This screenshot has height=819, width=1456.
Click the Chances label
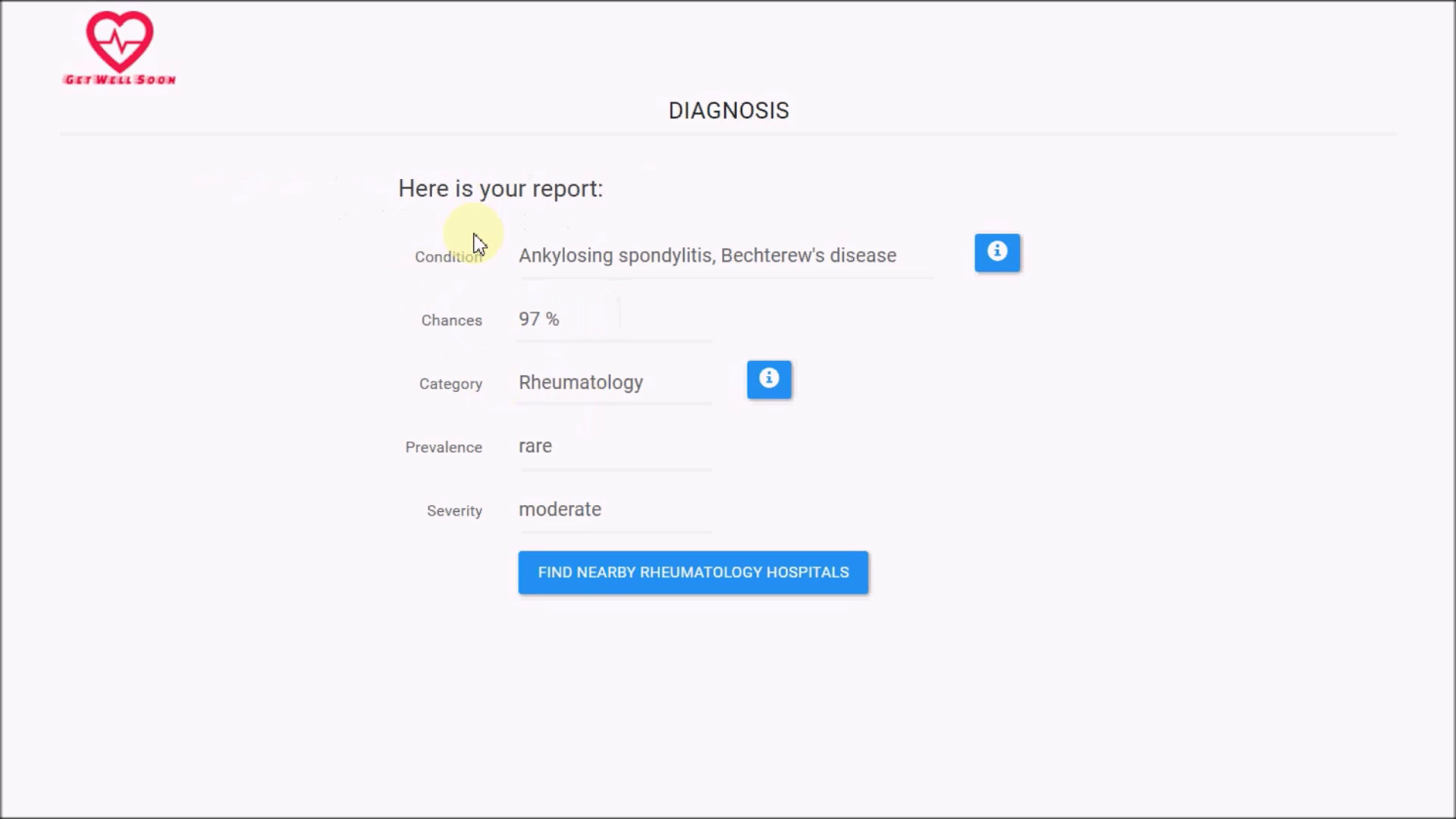[451, 320]
